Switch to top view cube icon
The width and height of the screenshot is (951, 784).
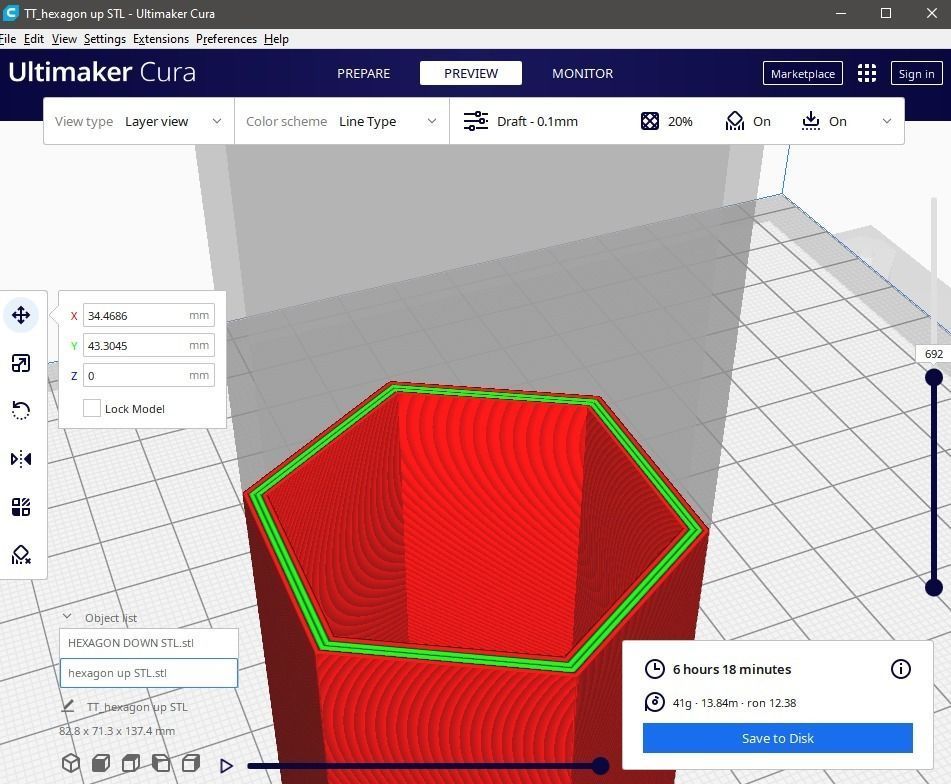[131, 763]
